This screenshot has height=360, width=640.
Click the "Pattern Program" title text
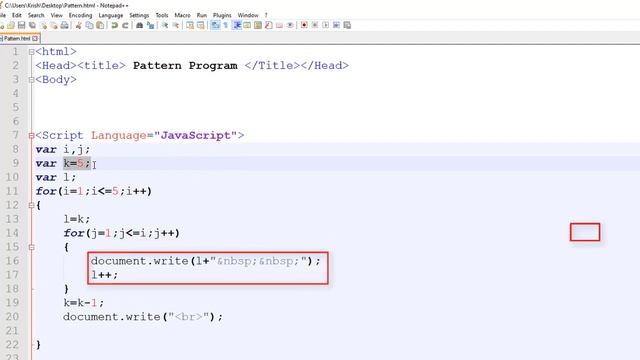(185, 66)
